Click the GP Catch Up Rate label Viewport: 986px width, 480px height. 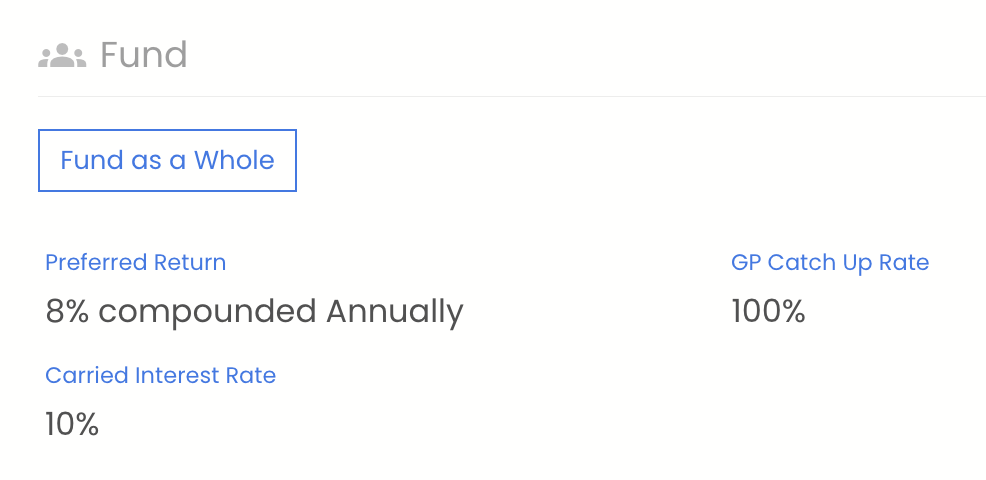830,263
